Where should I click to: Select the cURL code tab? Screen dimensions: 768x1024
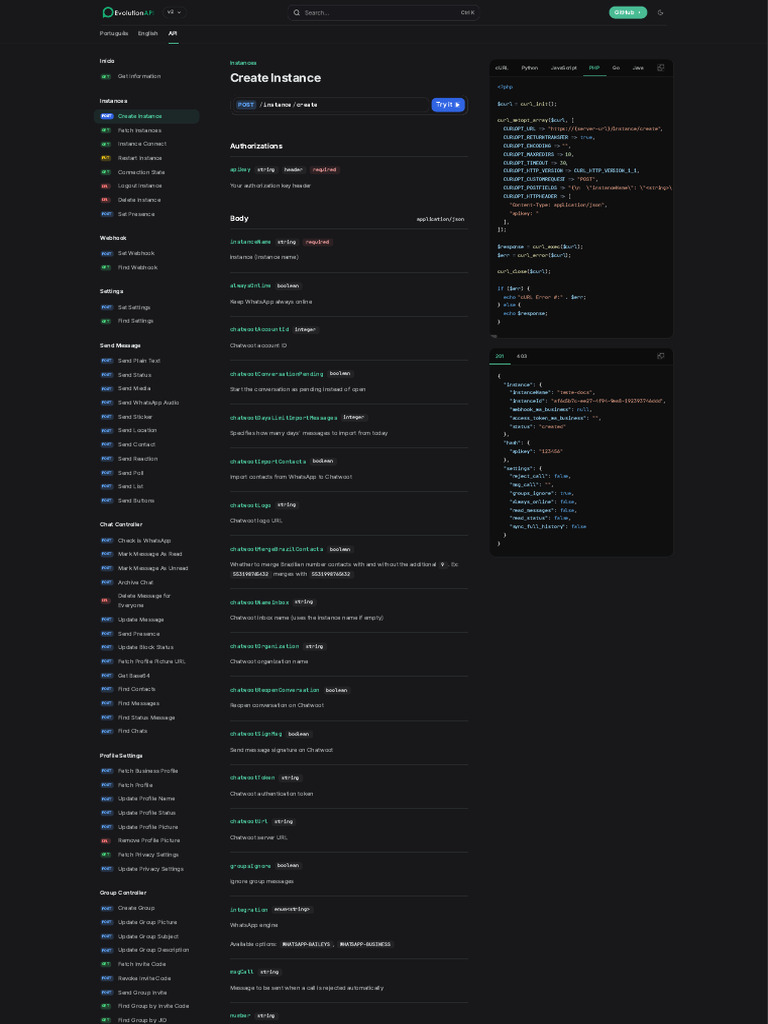point(502,68)
